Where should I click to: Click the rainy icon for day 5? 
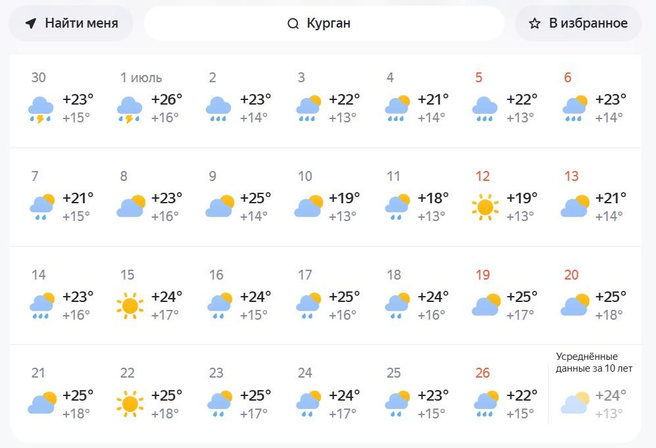[x=485, y=108]
